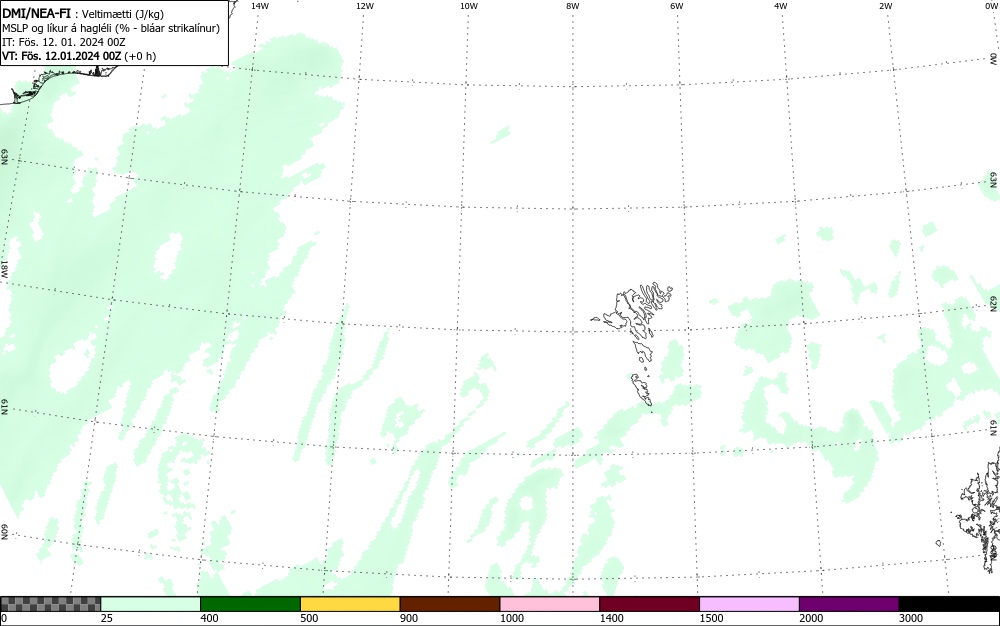
Task: Click the 10W longitude label
Action: [469, 6]
